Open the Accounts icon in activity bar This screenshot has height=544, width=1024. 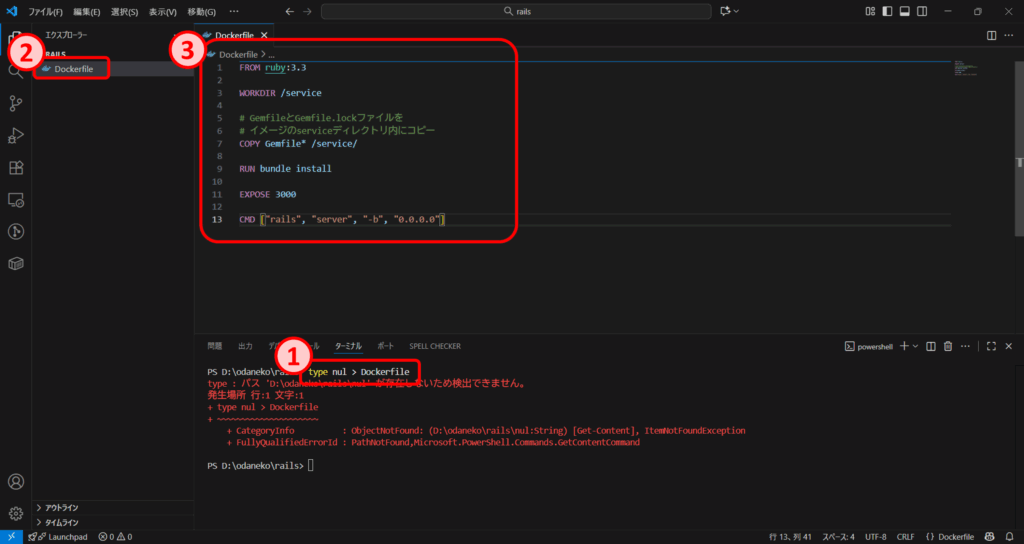click(15, 482)
